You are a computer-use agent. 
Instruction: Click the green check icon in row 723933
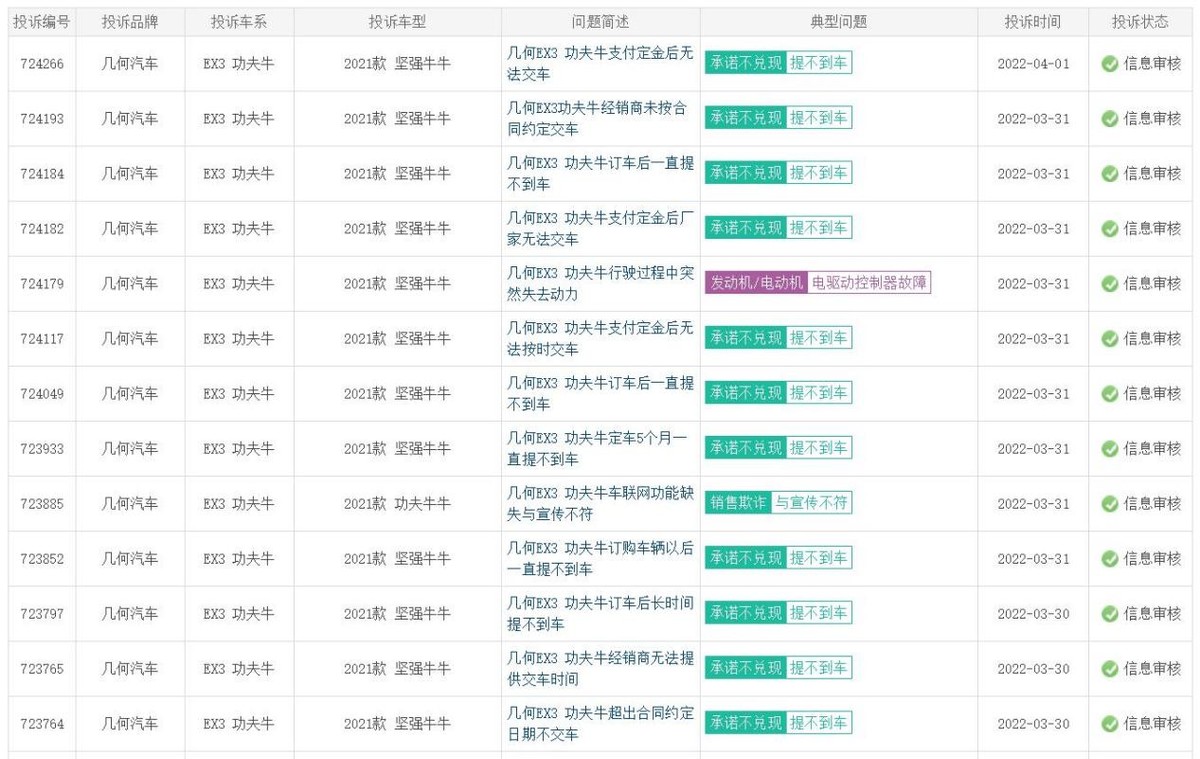[1109, 449]
